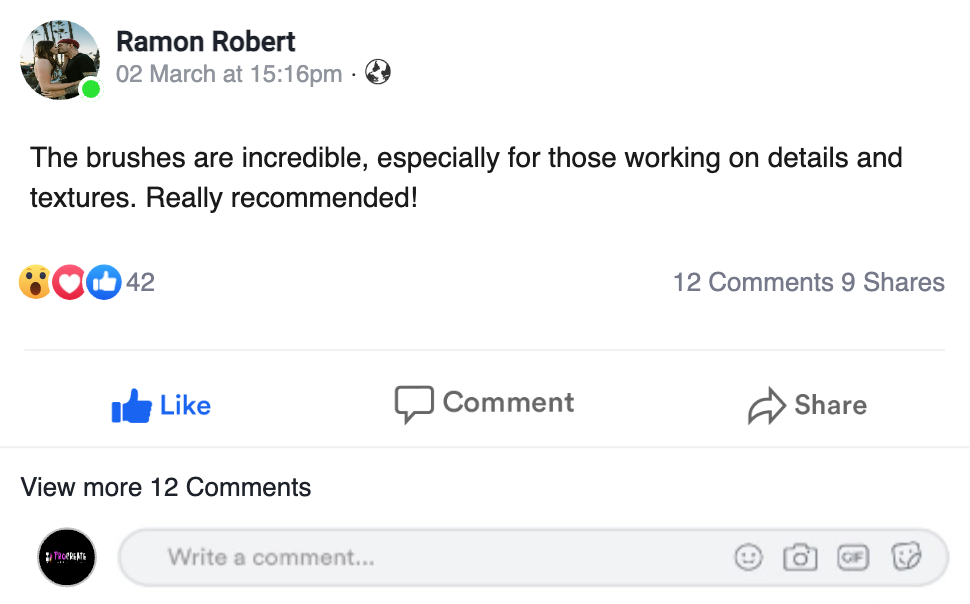The width and height of the screenshot is (970, 604).
Task: Click the red heart reaction icon
Action: [69, 283]
